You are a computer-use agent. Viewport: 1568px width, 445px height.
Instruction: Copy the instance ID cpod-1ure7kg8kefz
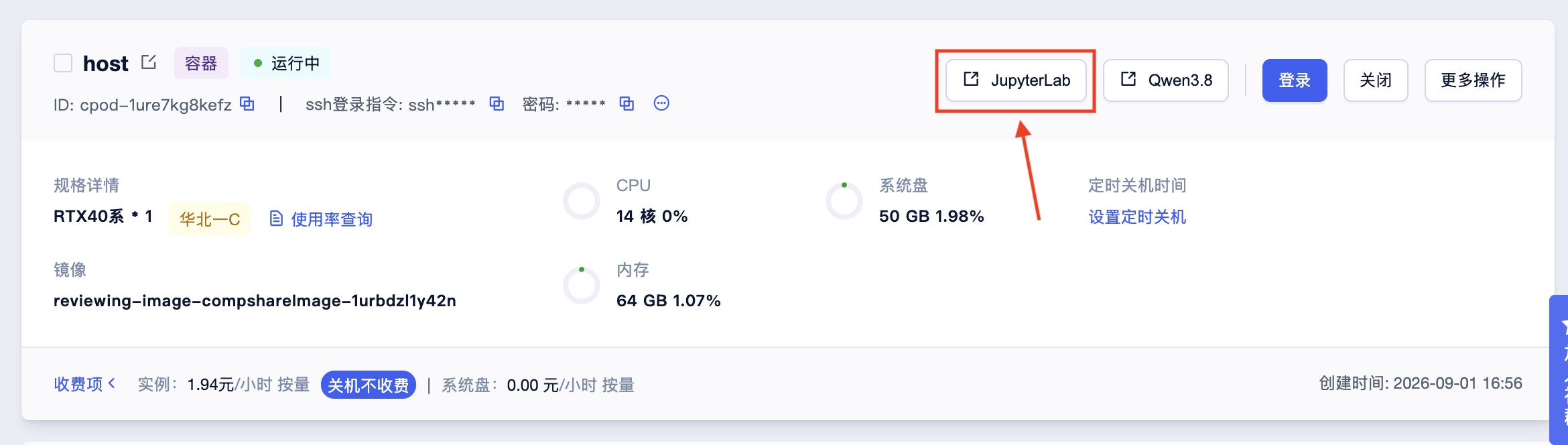pyautogui.click(x=247, y=104)
